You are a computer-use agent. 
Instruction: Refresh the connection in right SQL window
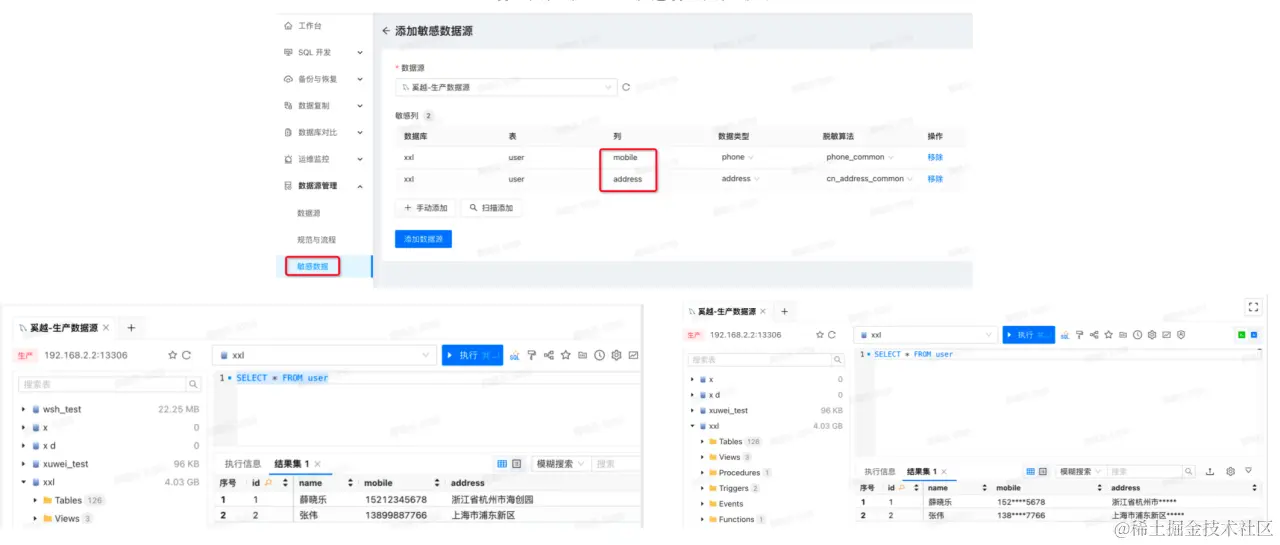click(x=831, y=335)
